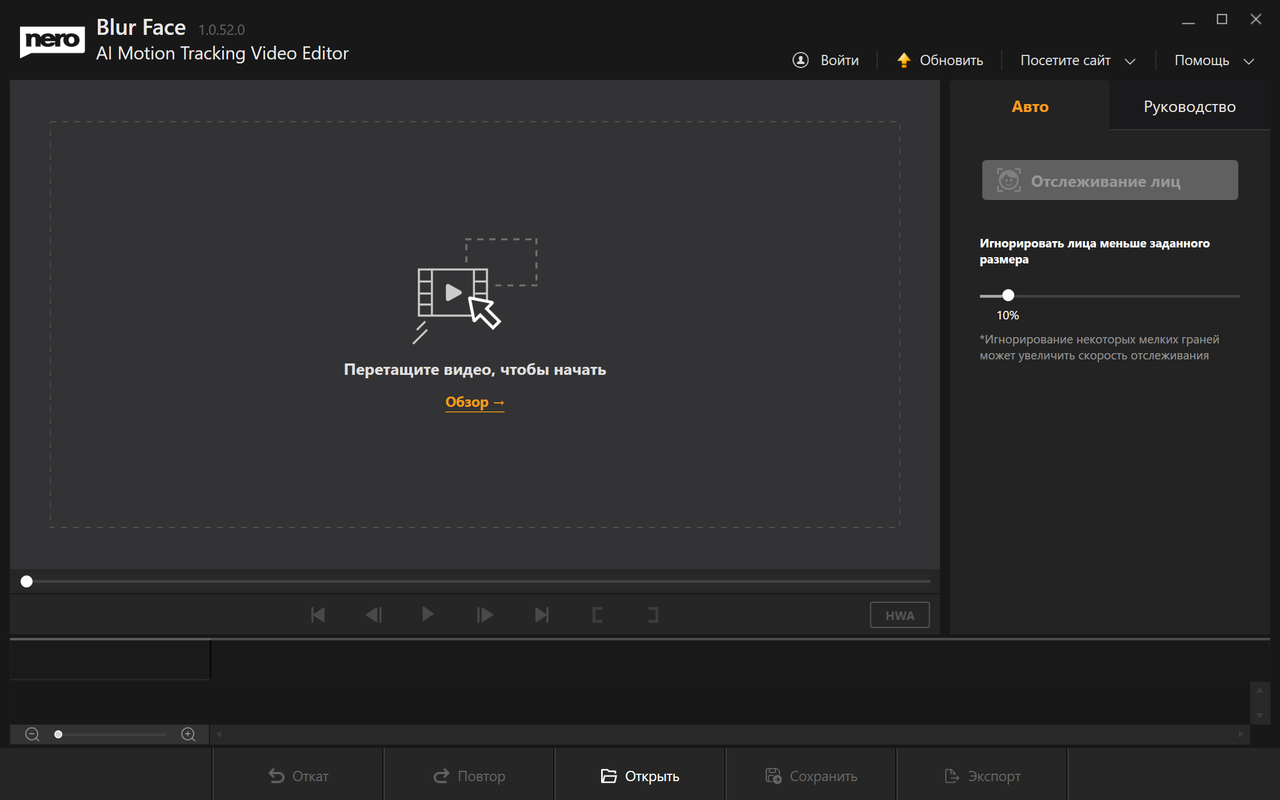The image size is (1280, 800).
Task: Play the video preview
Action: pos(427,614)
